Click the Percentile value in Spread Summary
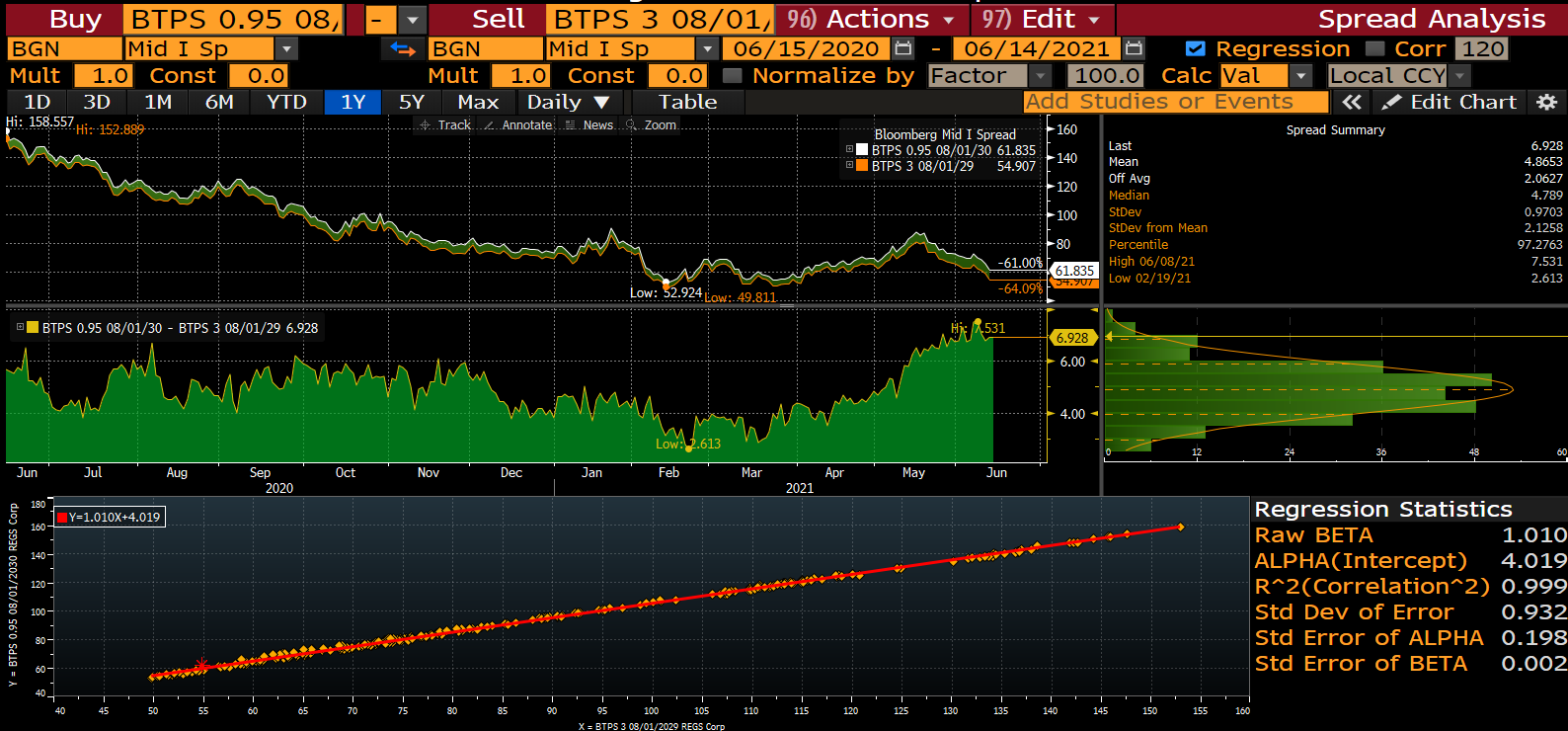 (1540, 244)
